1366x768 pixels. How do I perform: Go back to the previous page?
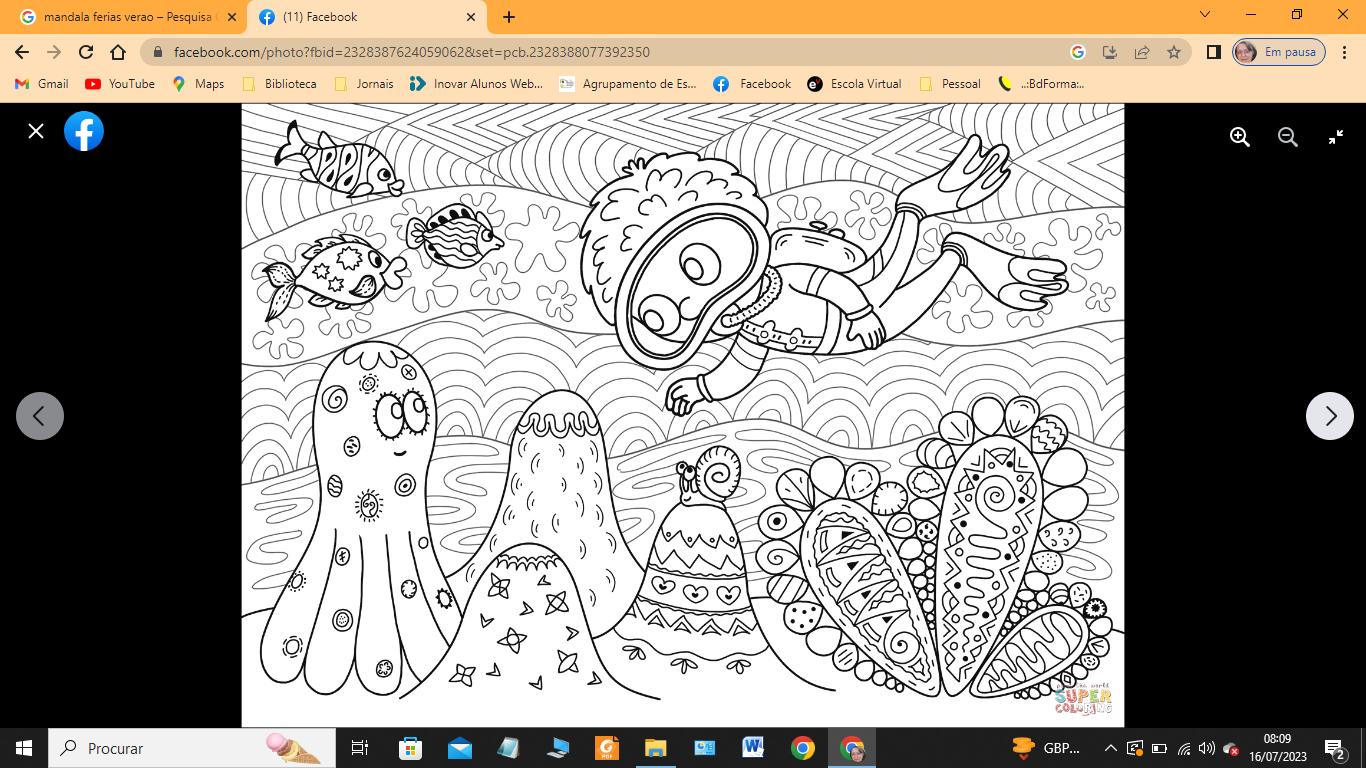click(22, 52)
